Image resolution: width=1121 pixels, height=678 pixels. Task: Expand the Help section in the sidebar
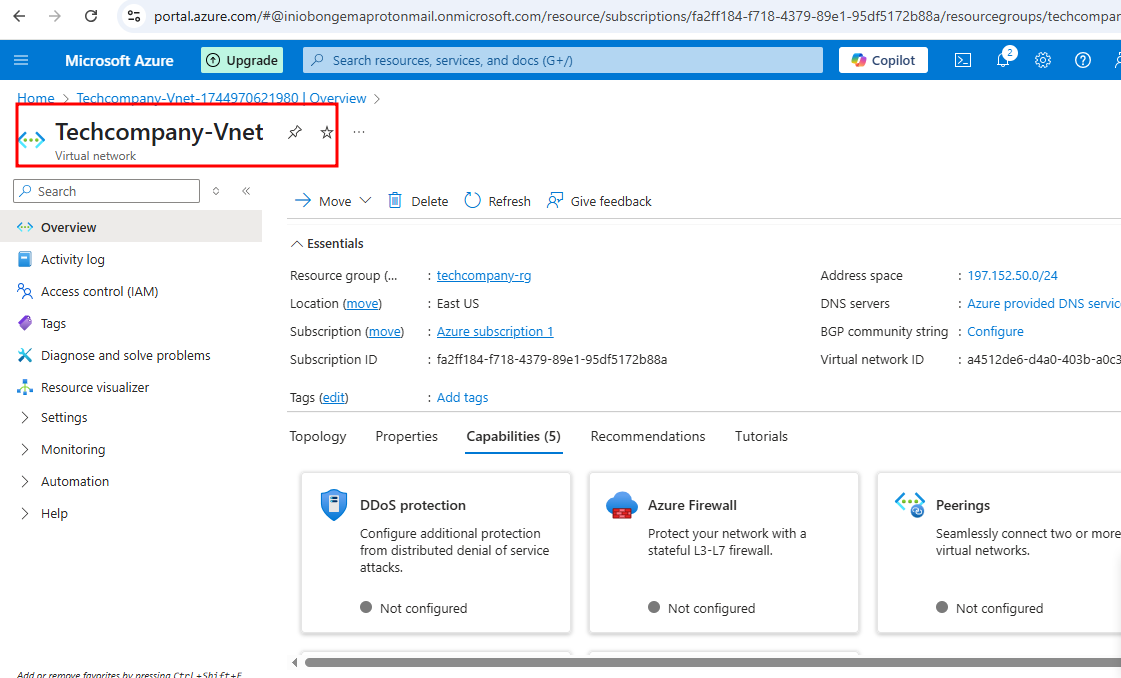[x=25, y=514]
